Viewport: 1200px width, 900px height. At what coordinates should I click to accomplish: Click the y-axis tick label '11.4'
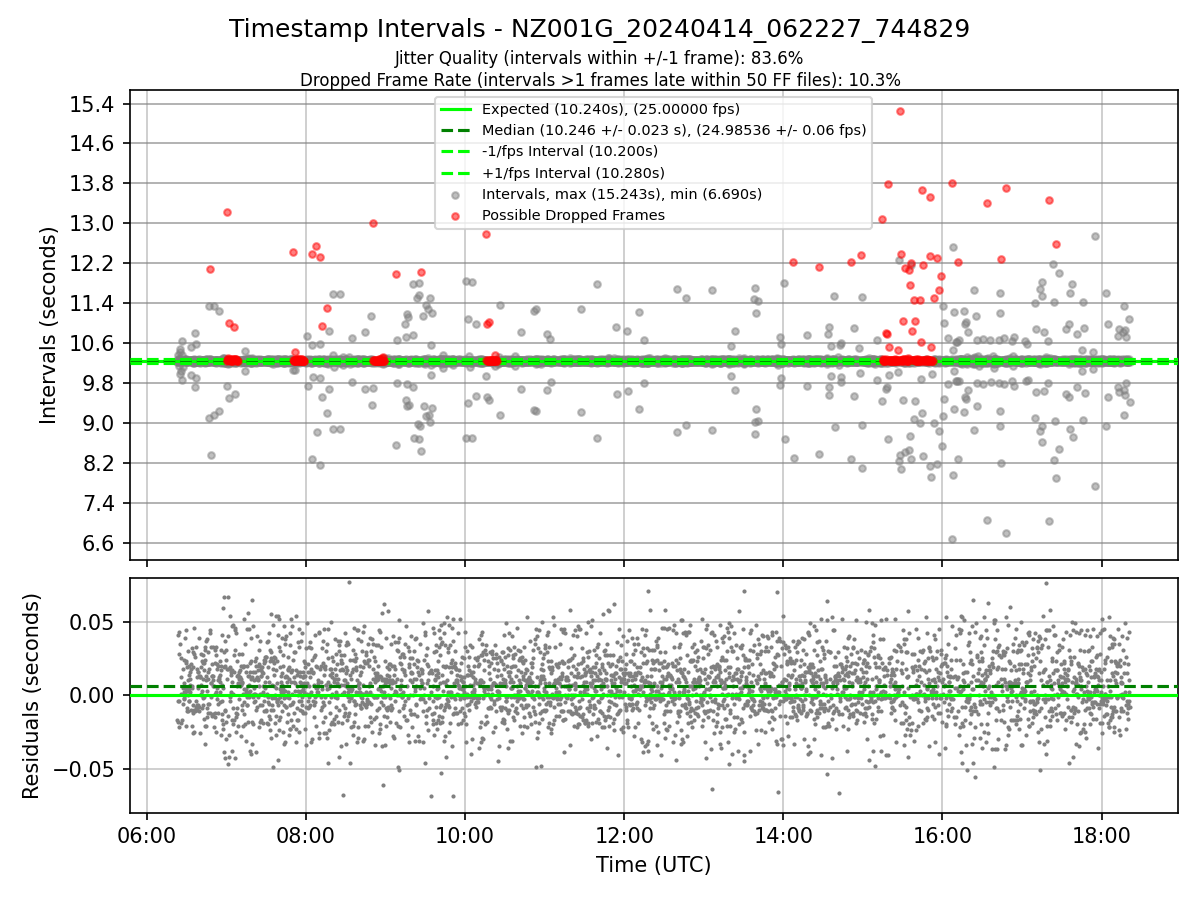[94, 304]
